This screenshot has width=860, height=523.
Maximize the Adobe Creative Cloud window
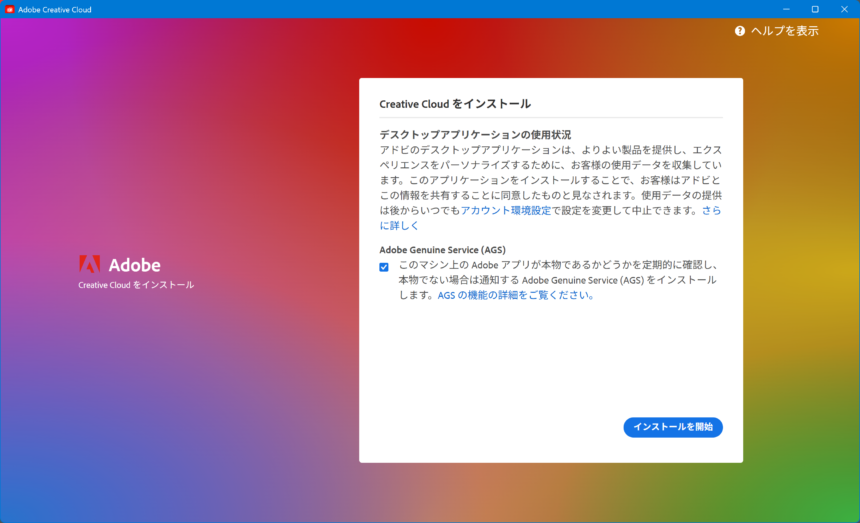(x=814, y=9)
